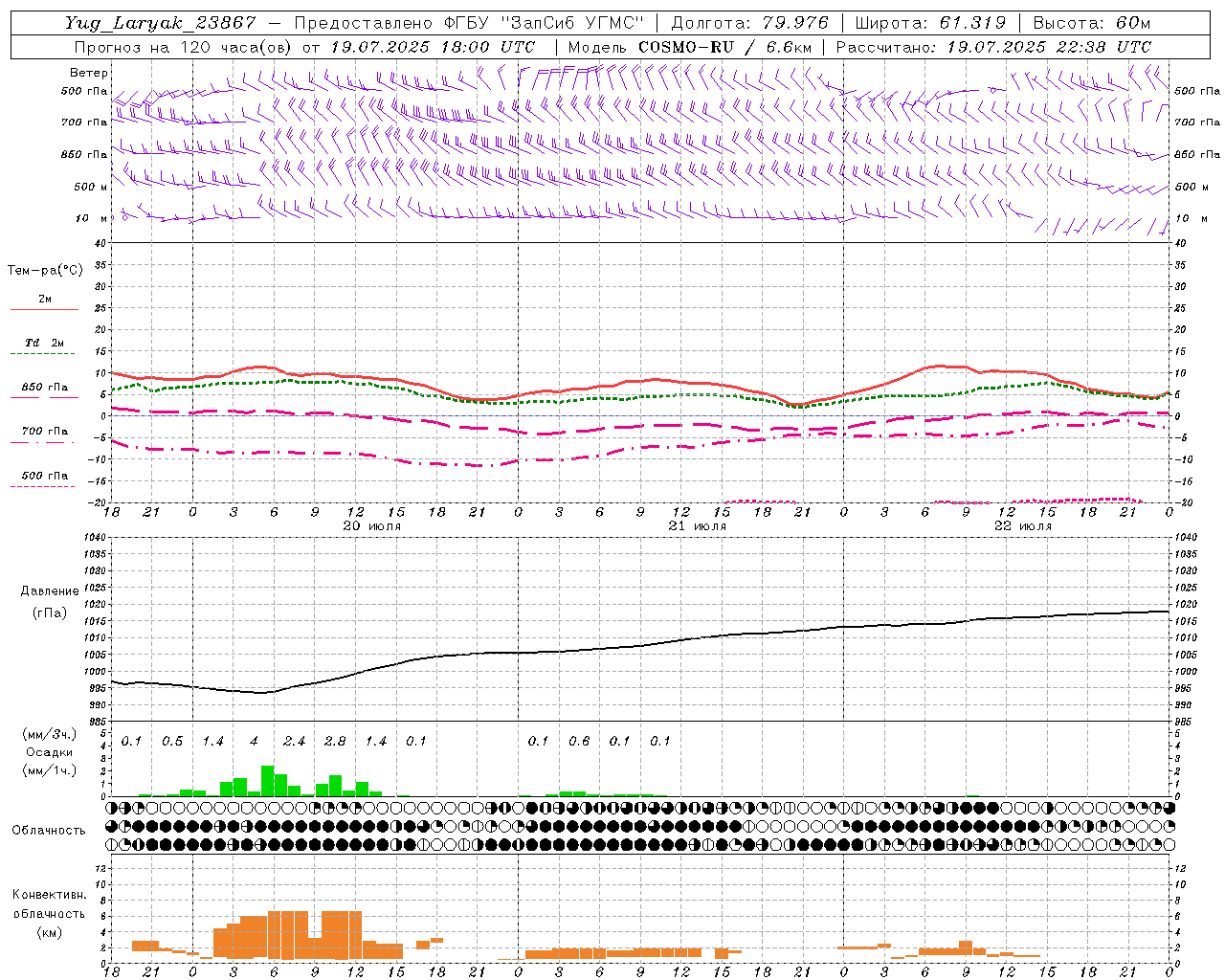The height and width of the screenshot is (980, 1225).
Task: Click the precipitation amount '0.6'
Action: [x=579, y=741]
